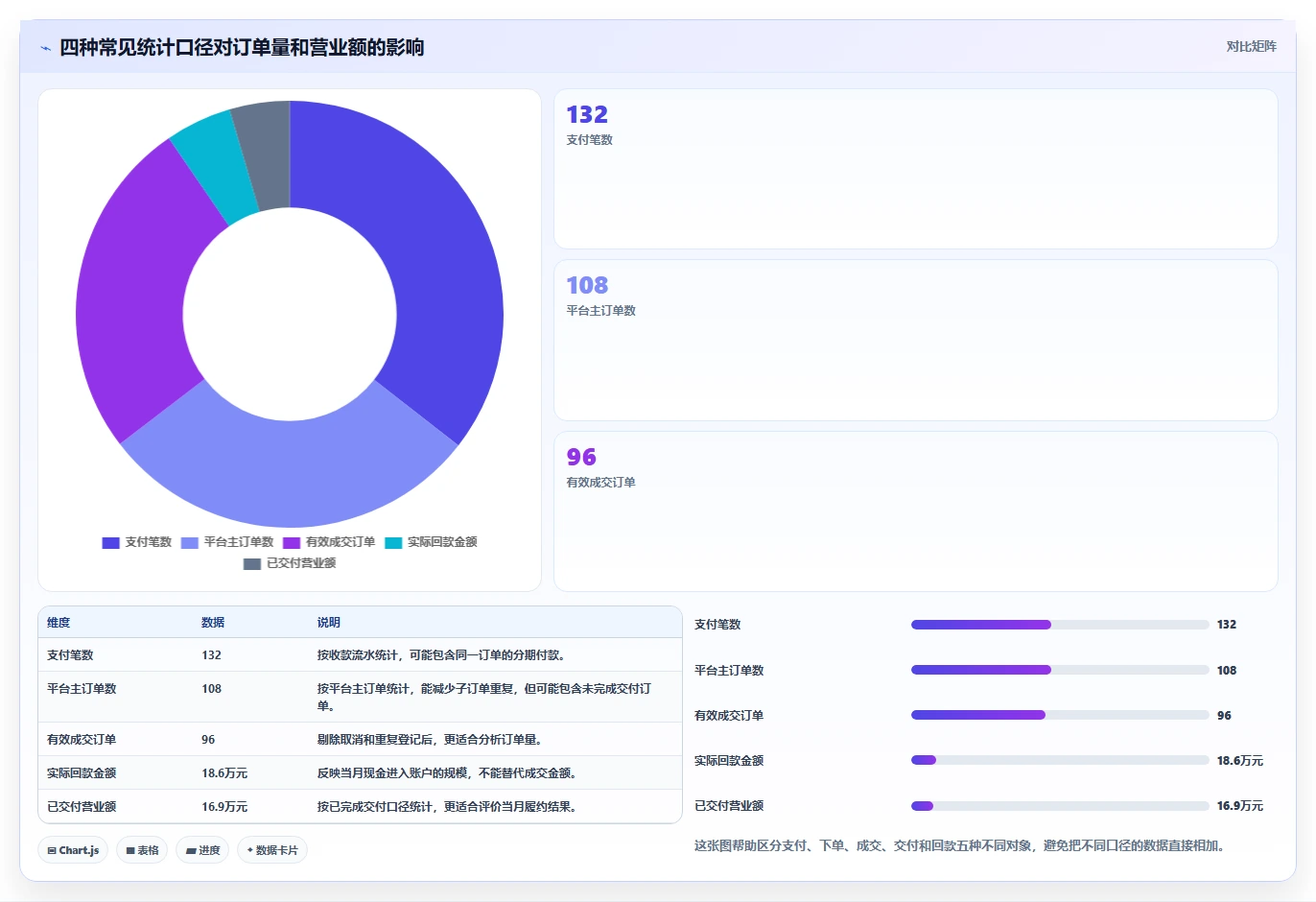Click the 有效成交订单 legend label
The image size is (1316, 902).
point(341,542)
